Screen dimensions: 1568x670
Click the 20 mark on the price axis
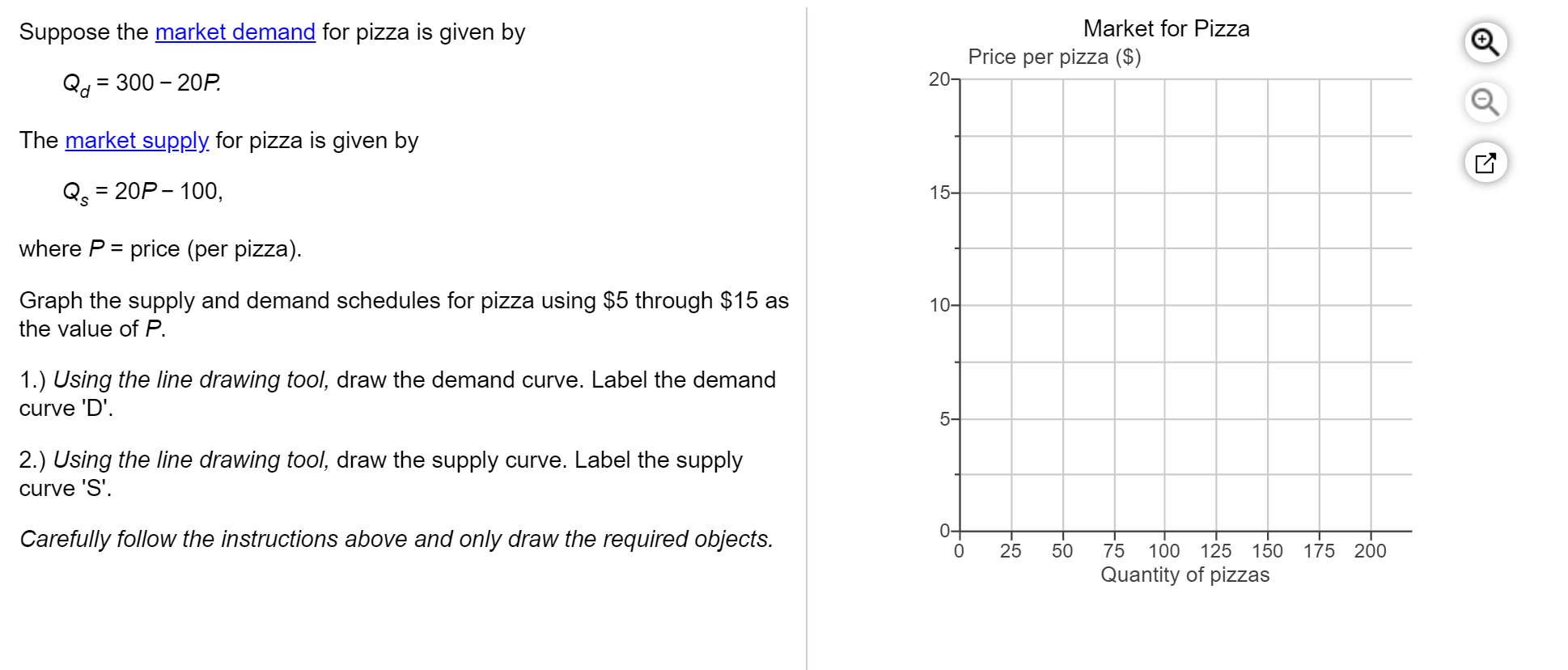click(939, 78)
